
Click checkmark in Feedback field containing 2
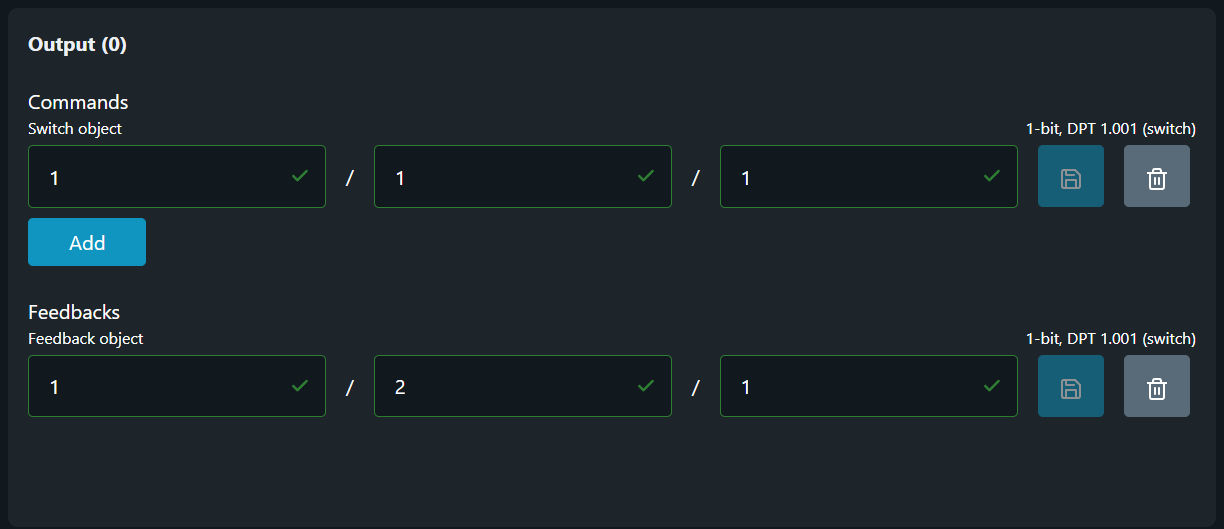click(645, 386)
